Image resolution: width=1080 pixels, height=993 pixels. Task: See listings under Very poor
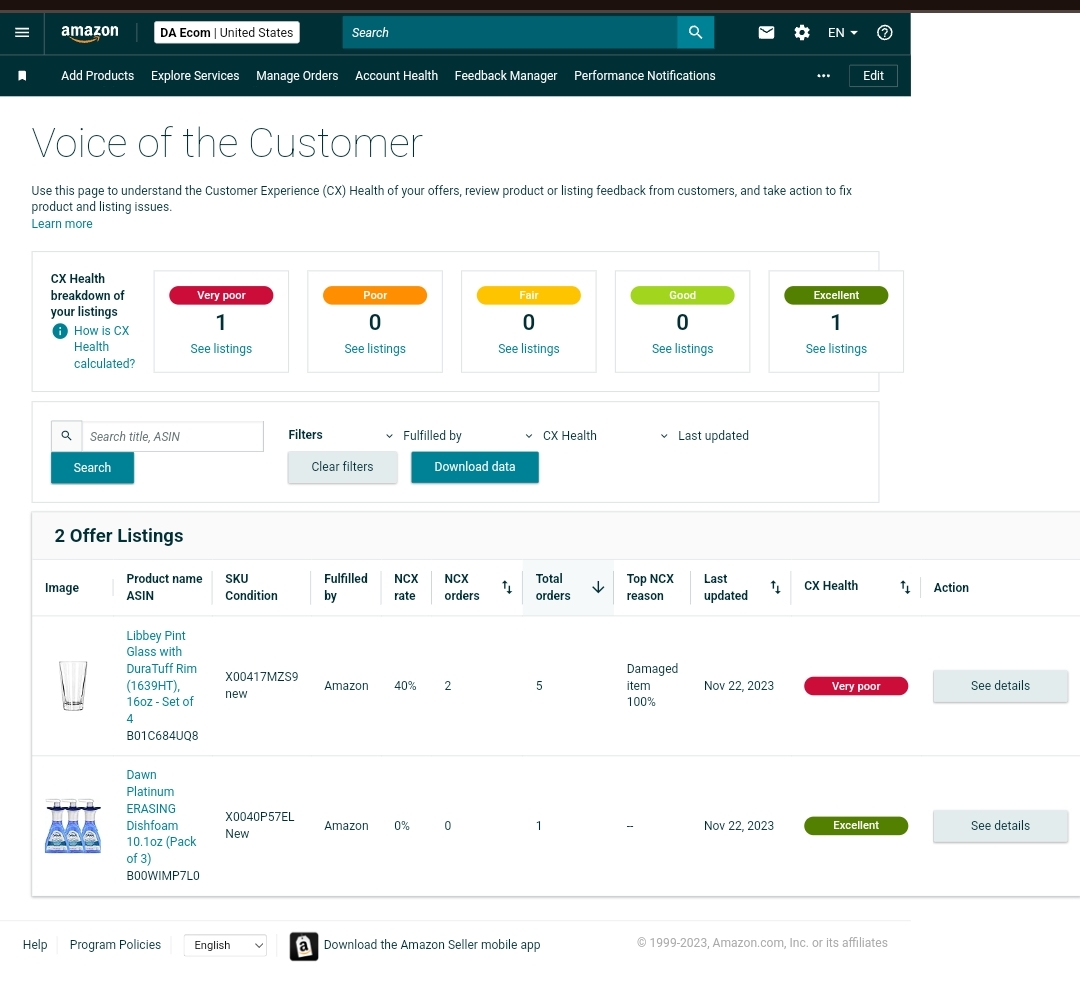[221, 349]
